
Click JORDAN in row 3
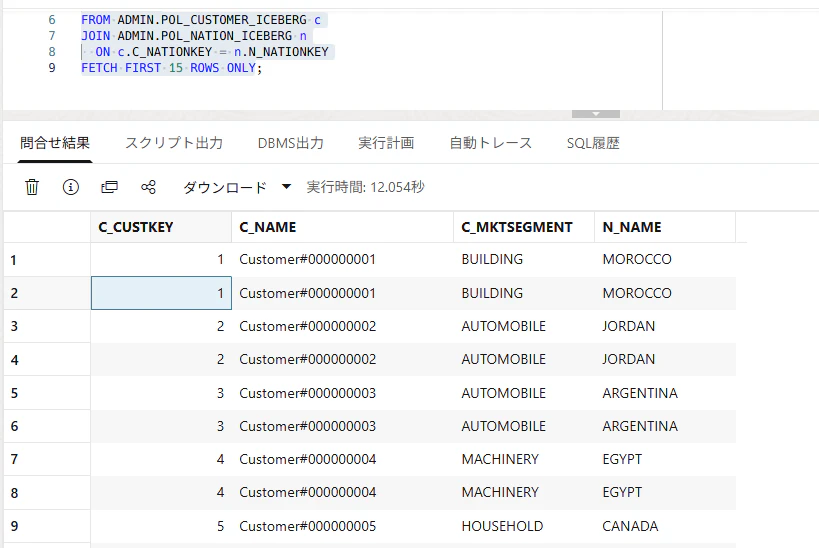tap(628, 326)
